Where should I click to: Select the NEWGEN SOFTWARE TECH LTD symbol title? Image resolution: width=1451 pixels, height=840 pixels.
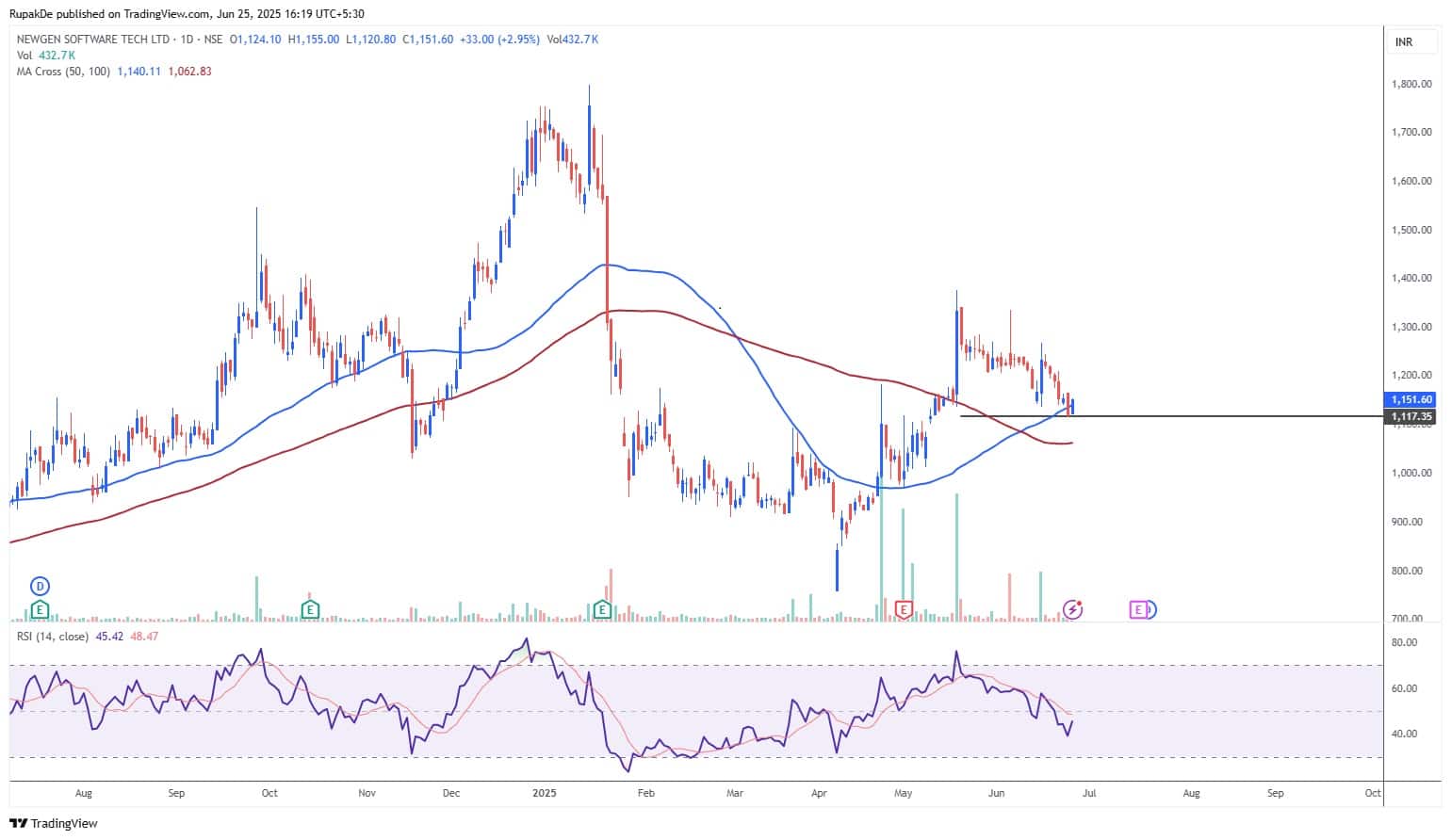point(93,40)
